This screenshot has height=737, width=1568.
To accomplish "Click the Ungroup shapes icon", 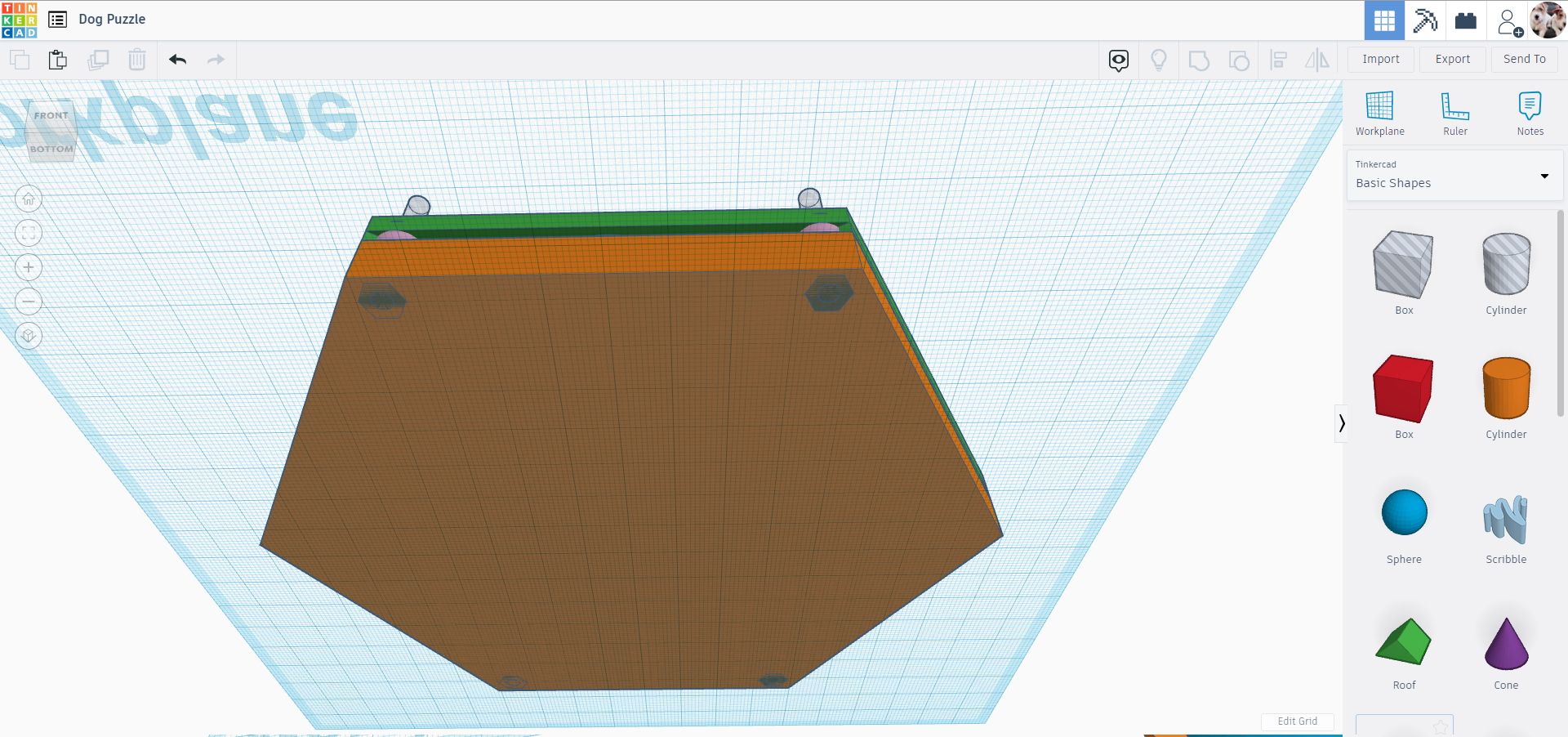I will click(1239, 60).
